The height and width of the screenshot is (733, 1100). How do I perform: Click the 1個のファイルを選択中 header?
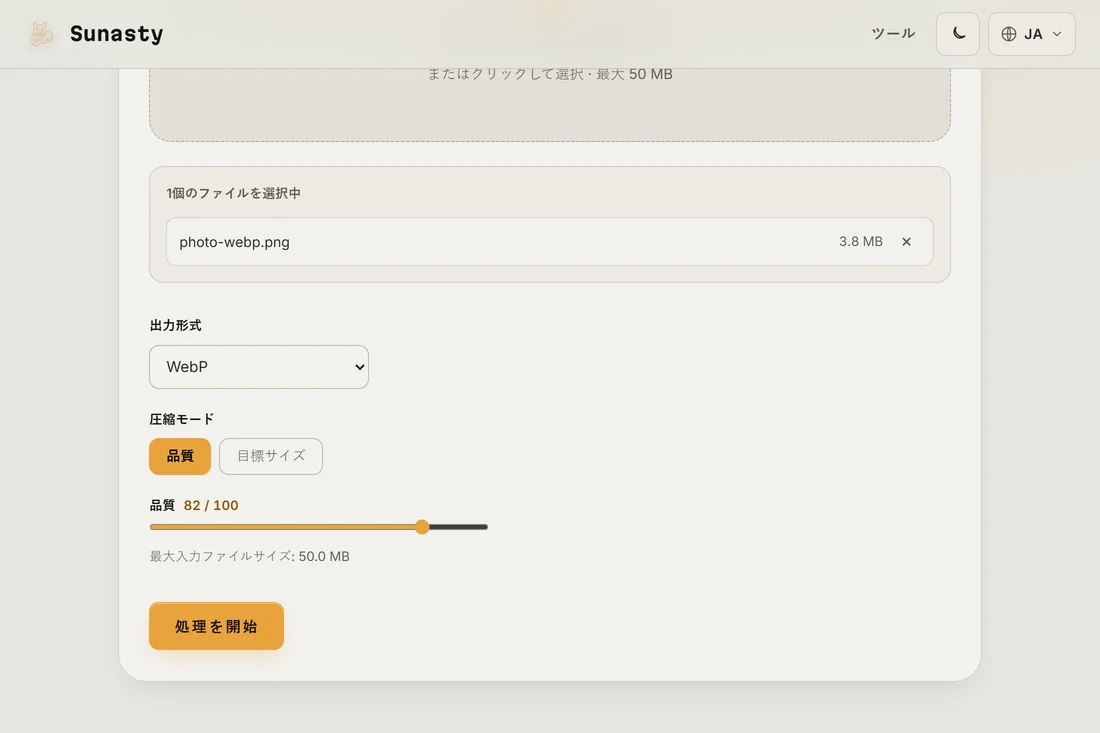pyautogui.click(x=234, y=193)
